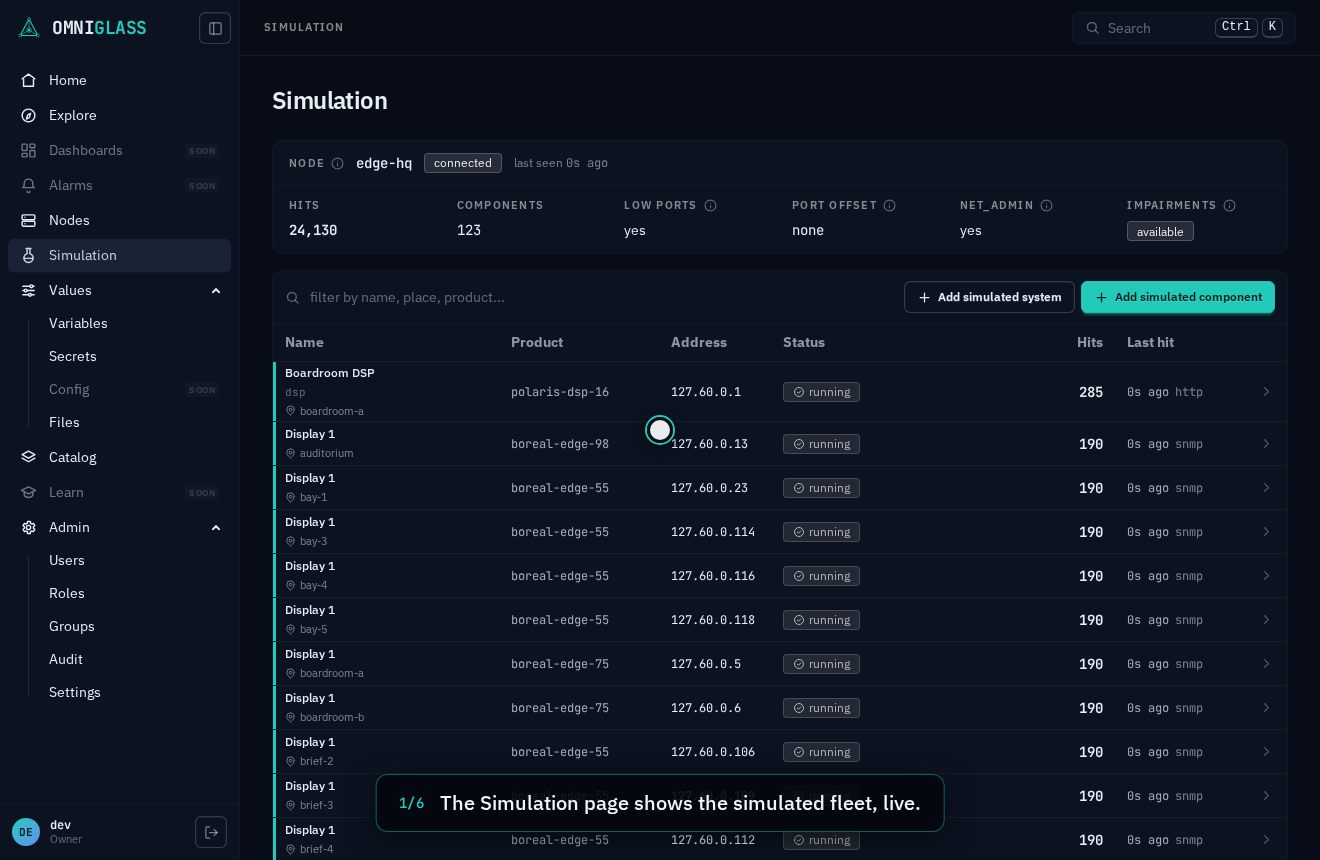Open the Explore page
The width and height of the screenshot is (1320, 860).
click(x=119, y=115)
